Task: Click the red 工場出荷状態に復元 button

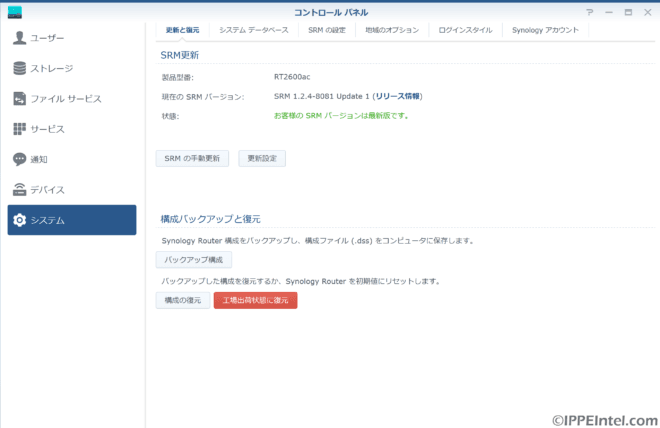Action: pyautogui.click(x=255, y=300)
